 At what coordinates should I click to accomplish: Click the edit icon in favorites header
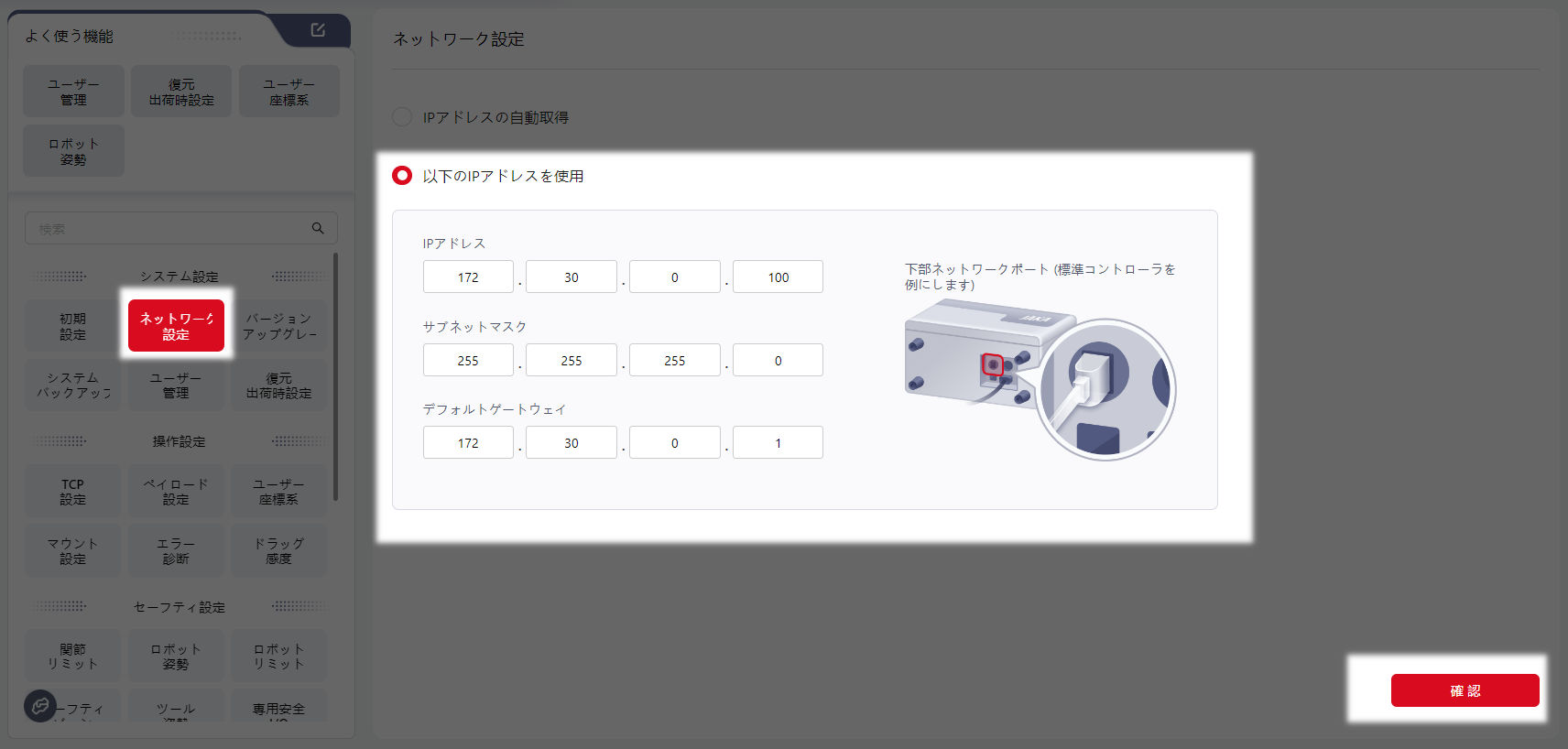(x=318, y=30)
